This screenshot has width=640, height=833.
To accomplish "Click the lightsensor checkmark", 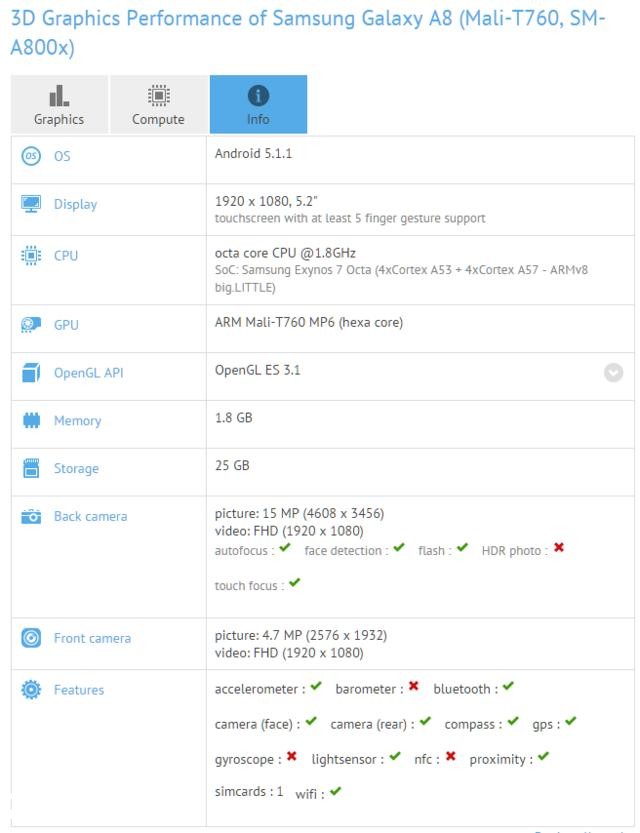I will [395, 756].
